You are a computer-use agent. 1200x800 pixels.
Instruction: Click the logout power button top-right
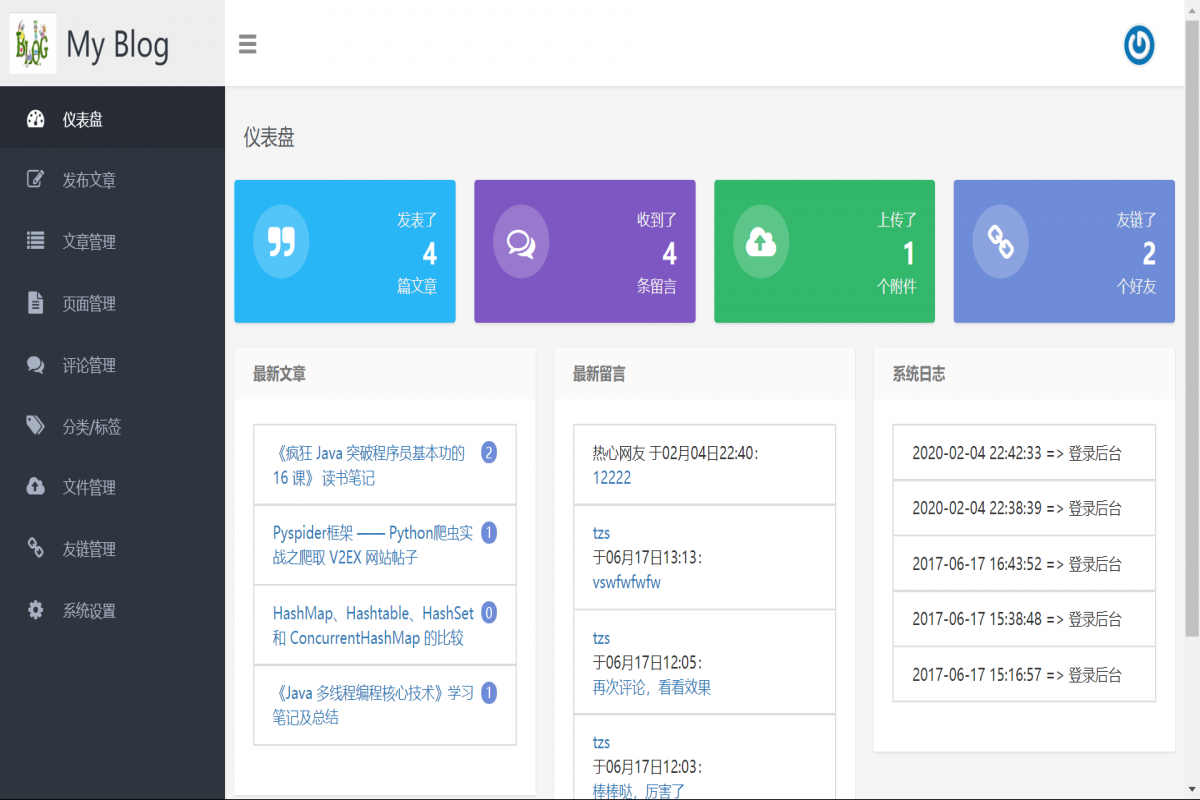click(x=1138, y=45)
